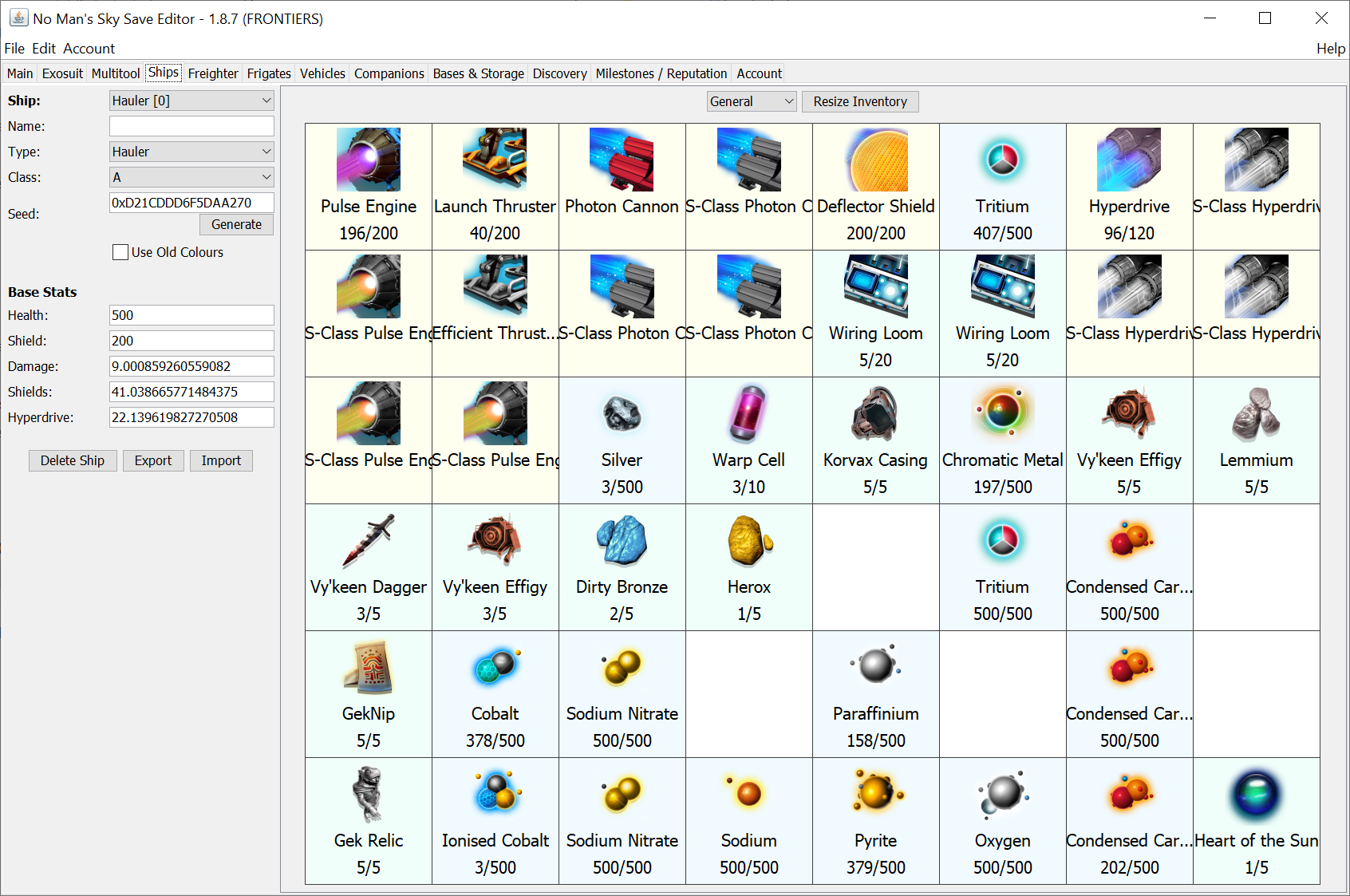Click the Health value field

point(191,315)
